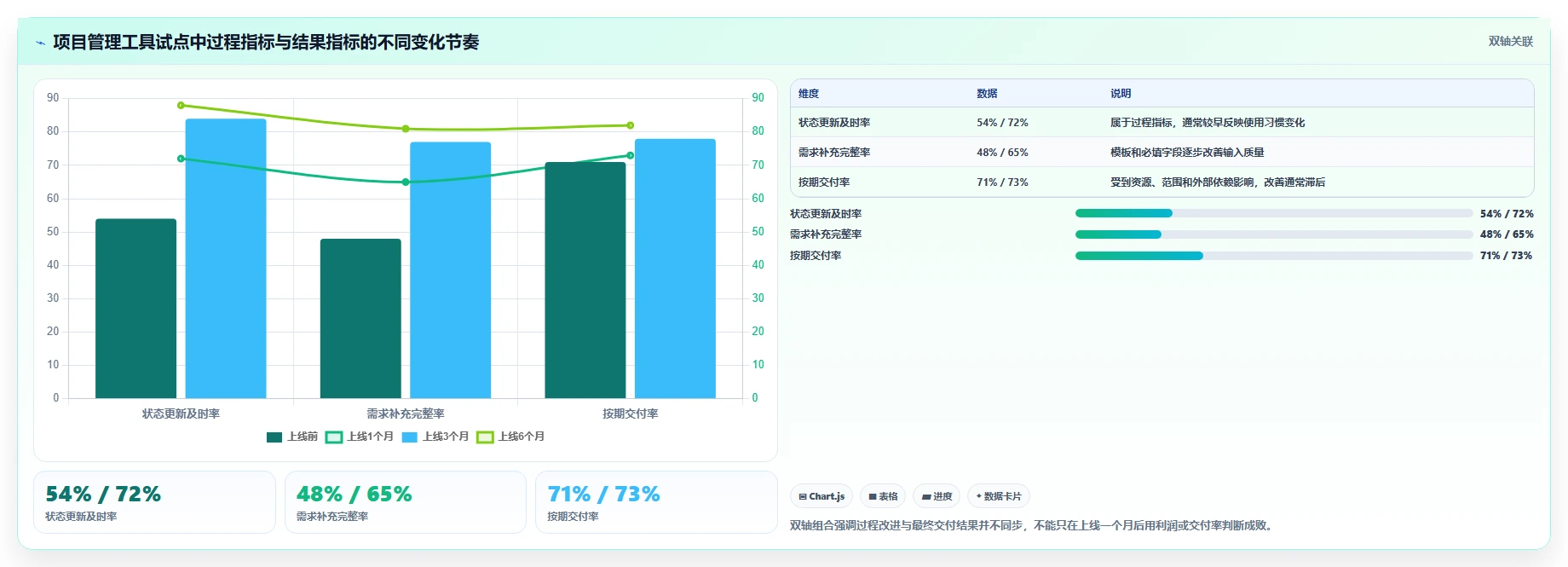The image size is (1568, 567).
Task: Click the 状态更新及时率 table row label
Action: coord(834,123)
